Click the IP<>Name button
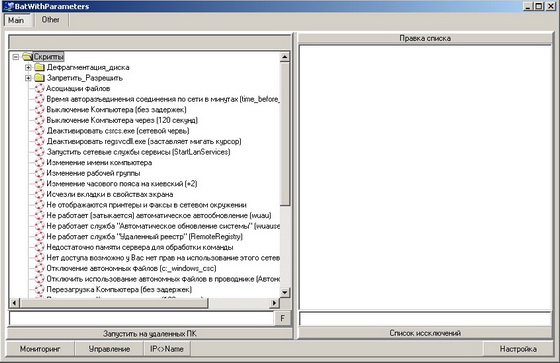 pyautogui.click(x=167, y=349)
